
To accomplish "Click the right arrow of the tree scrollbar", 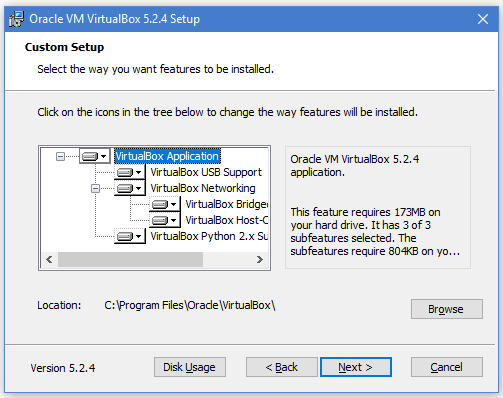I will point(260,259).
